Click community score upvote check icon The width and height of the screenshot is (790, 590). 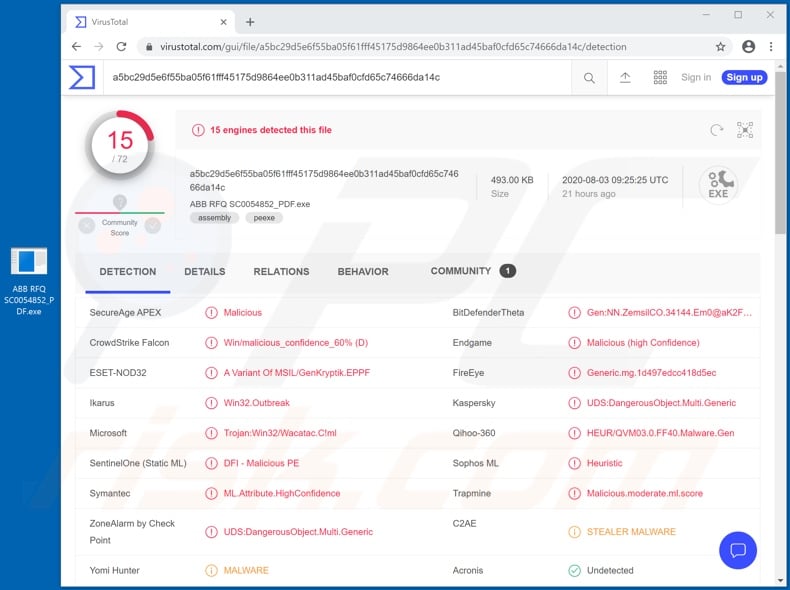153,225
